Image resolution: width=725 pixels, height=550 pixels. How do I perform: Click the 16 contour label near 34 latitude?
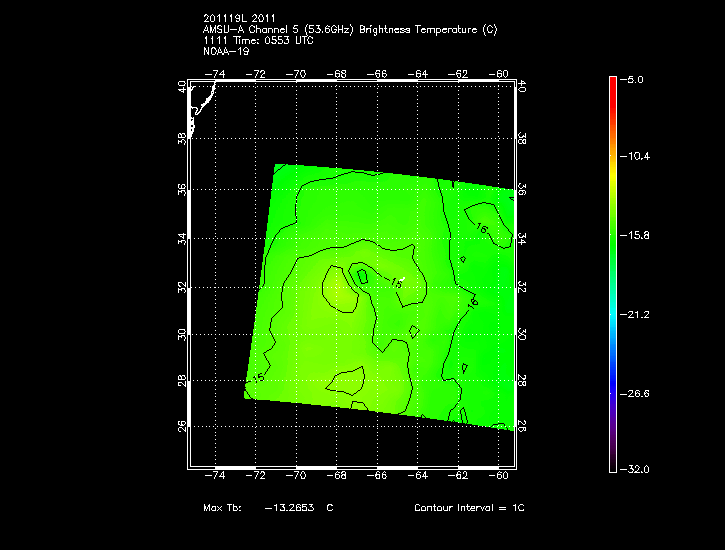481,230
